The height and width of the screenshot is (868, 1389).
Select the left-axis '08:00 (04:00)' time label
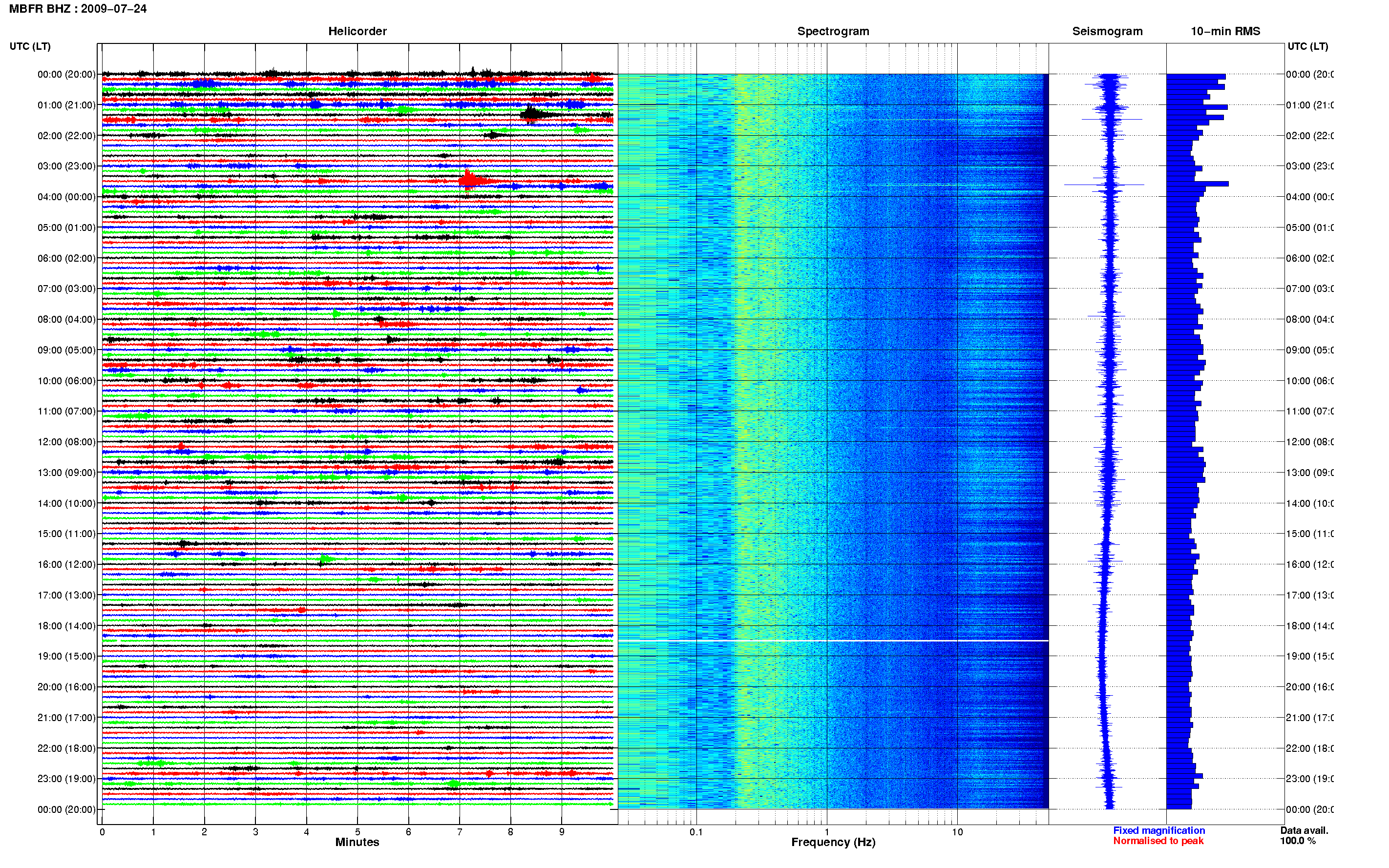pyautogui.click(x=66, y=319)
